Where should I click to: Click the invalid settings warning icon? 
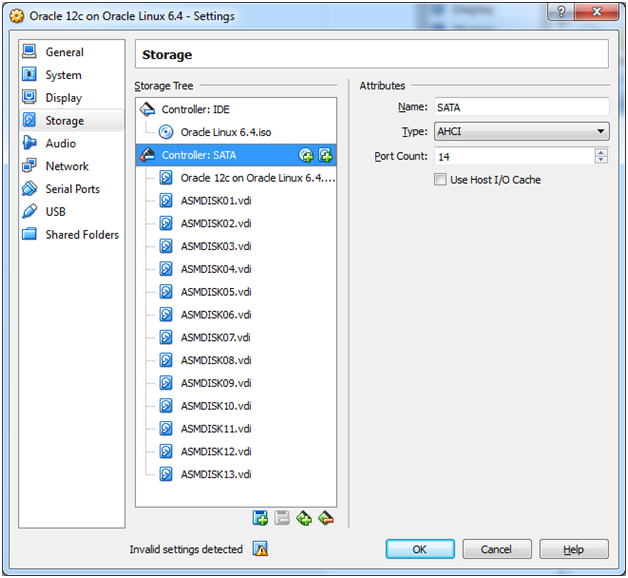click(260, 549)
